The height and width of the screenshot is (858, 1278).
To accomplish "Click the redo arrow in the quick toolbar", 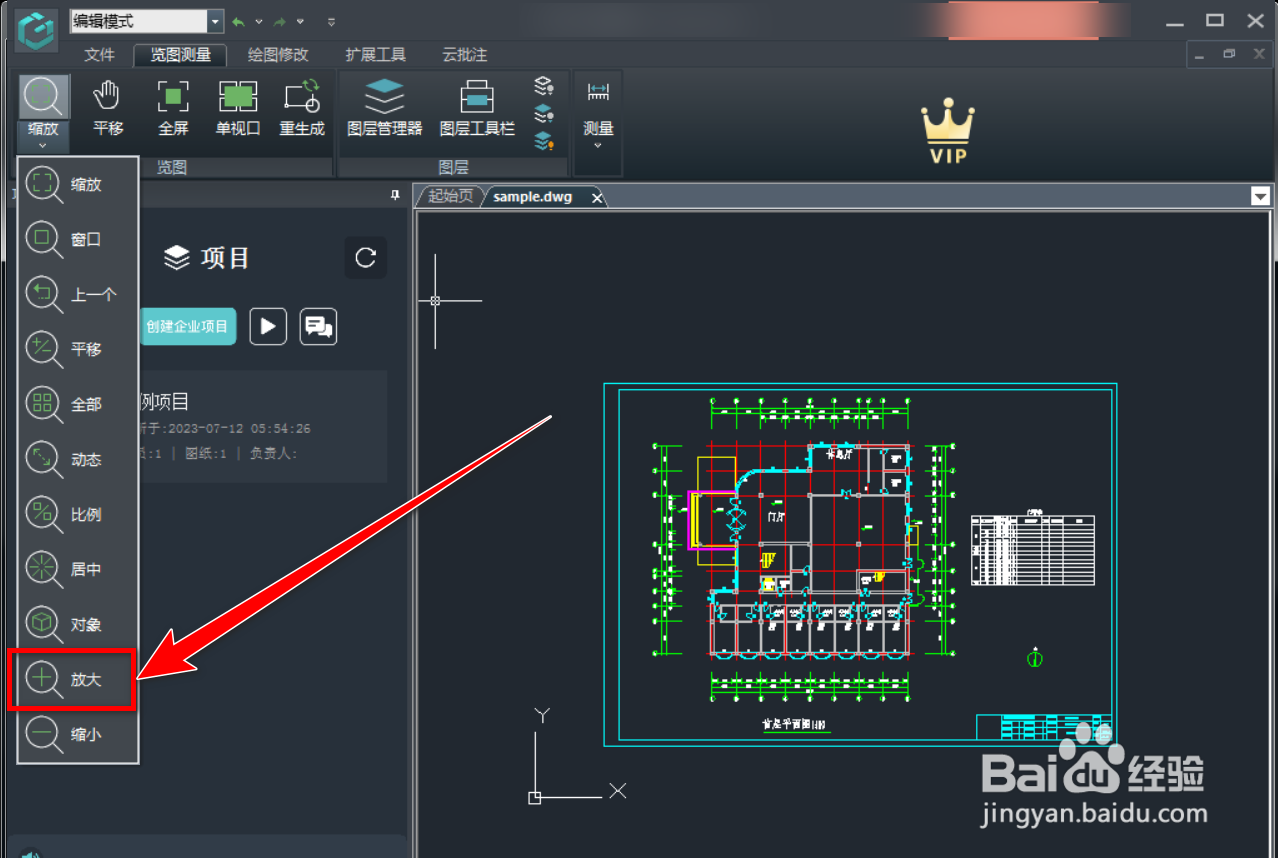I will (280, 21).
